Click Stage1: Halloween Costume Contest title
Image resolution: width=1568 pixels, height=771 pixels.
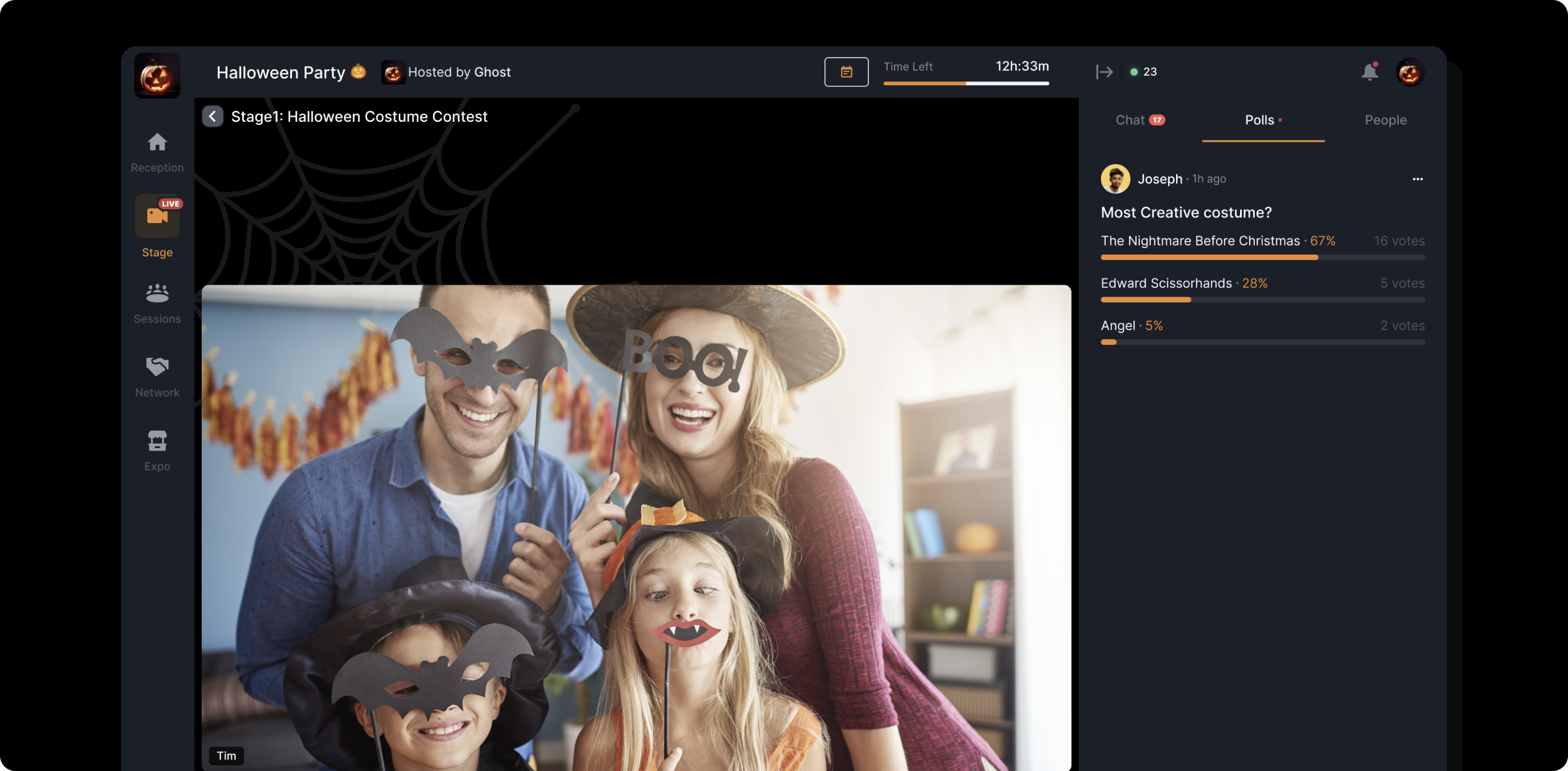coord(359,117)
